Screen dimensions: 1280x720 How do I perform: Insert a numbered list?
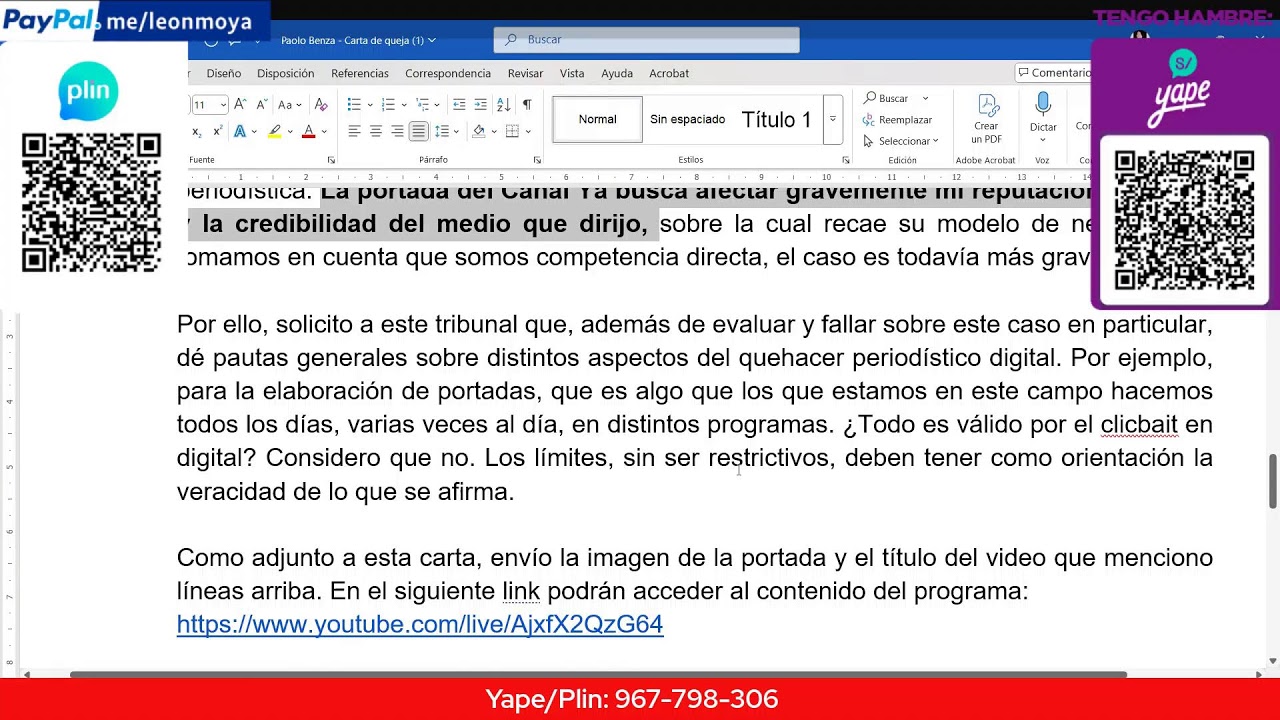click(x=388, y=104)
